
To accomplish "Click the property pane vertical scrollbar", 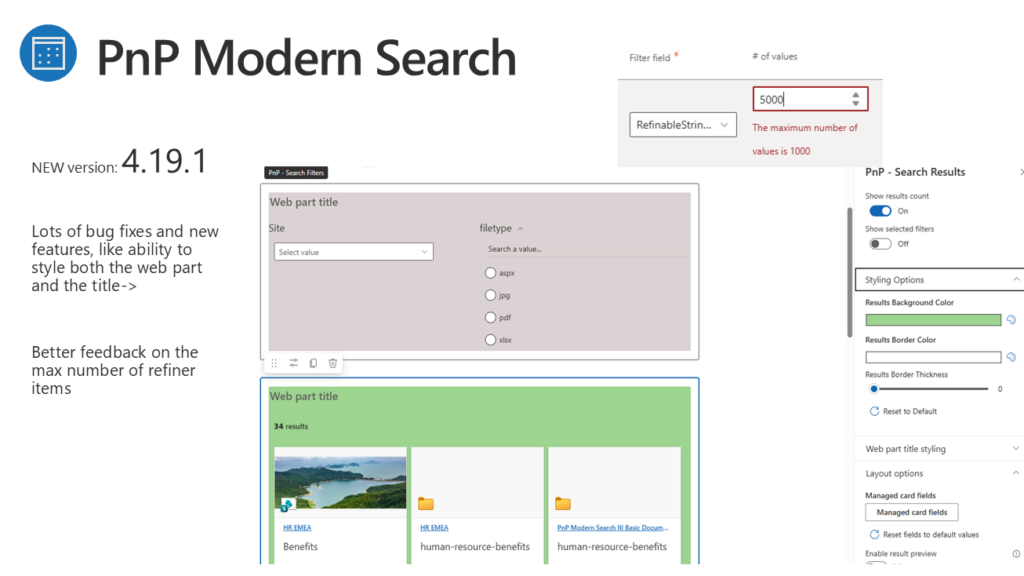I will coord(850,272).
